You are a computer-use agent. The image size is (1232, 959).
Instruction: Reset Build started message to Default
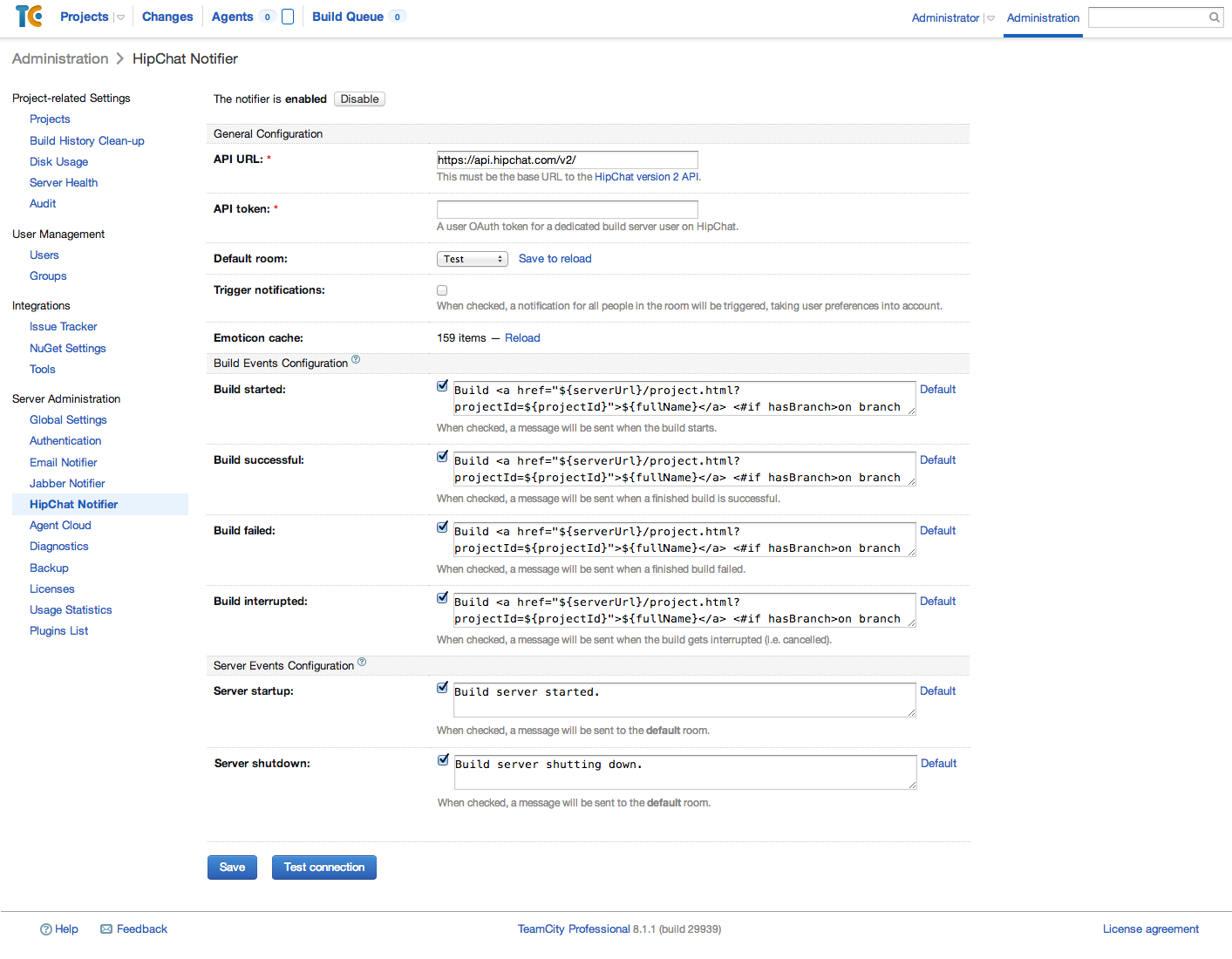(x=938, y=390)
